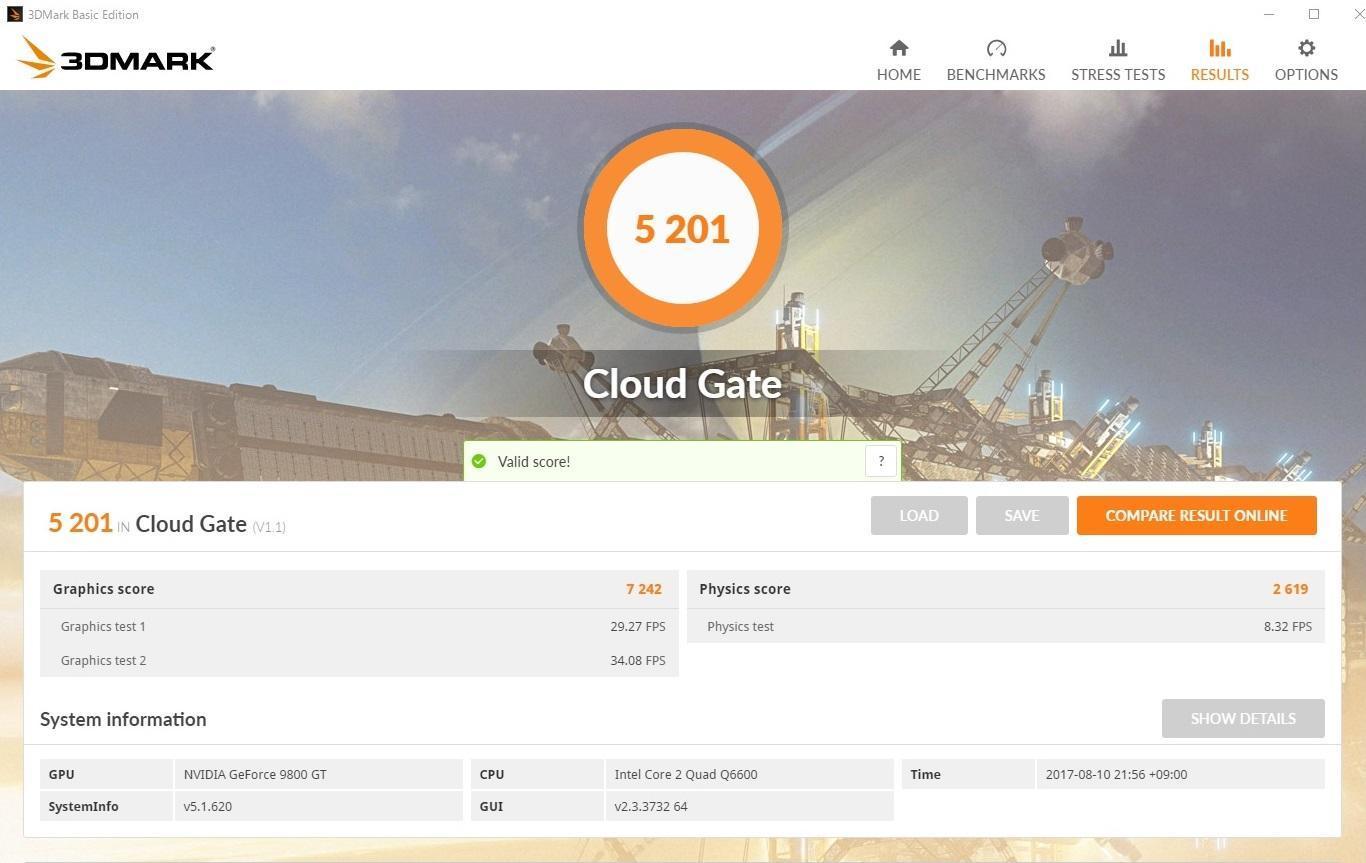1366x863 pixels.
Task: Click the Results bars icon
Action: (x=1219, y=48)
